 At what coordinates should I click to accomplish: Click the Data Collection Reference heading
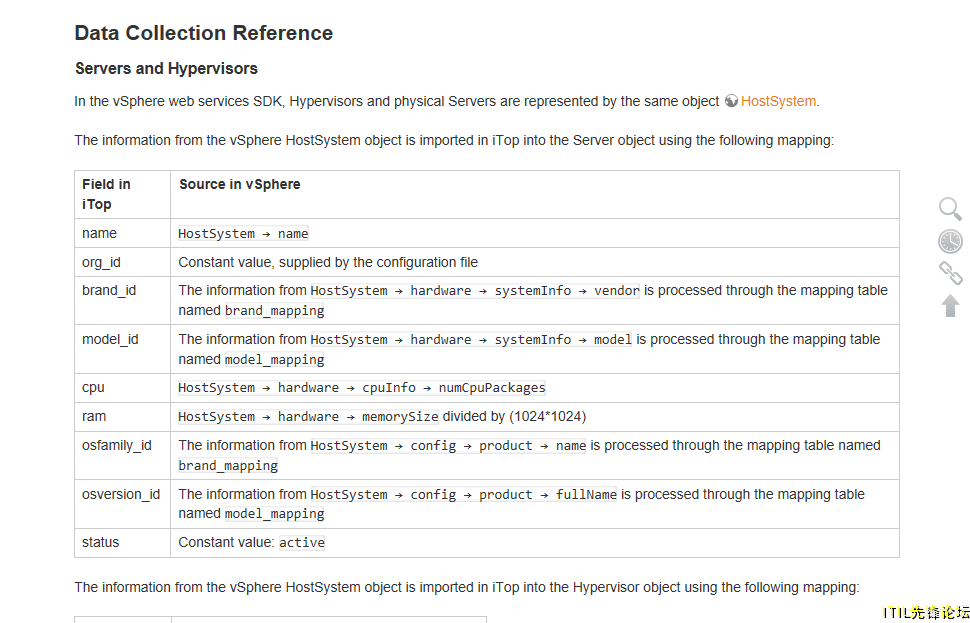click(204, 33)
